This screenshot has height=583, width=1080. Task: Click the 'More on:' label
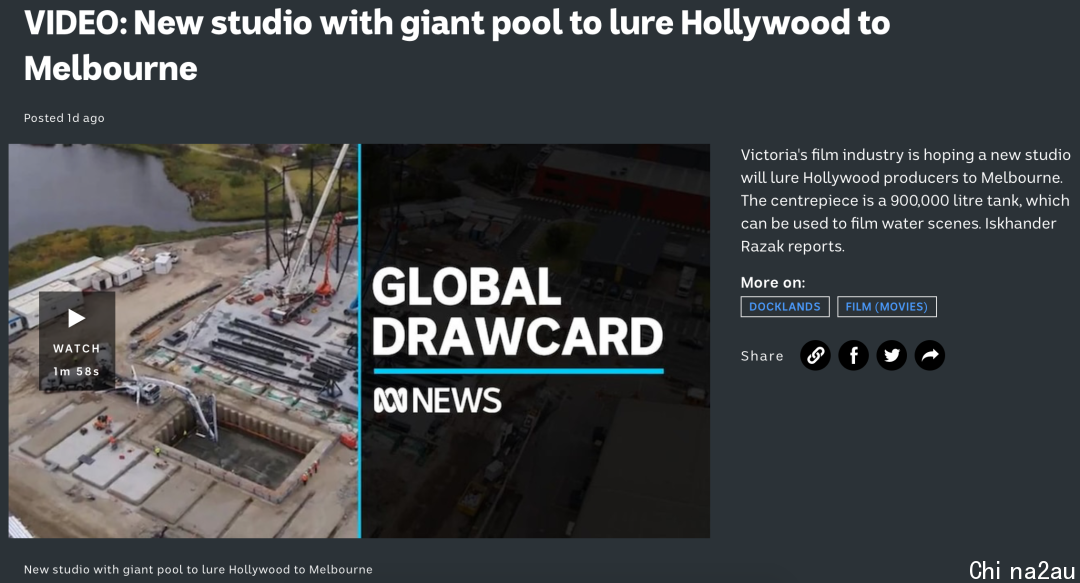(773, 283)
